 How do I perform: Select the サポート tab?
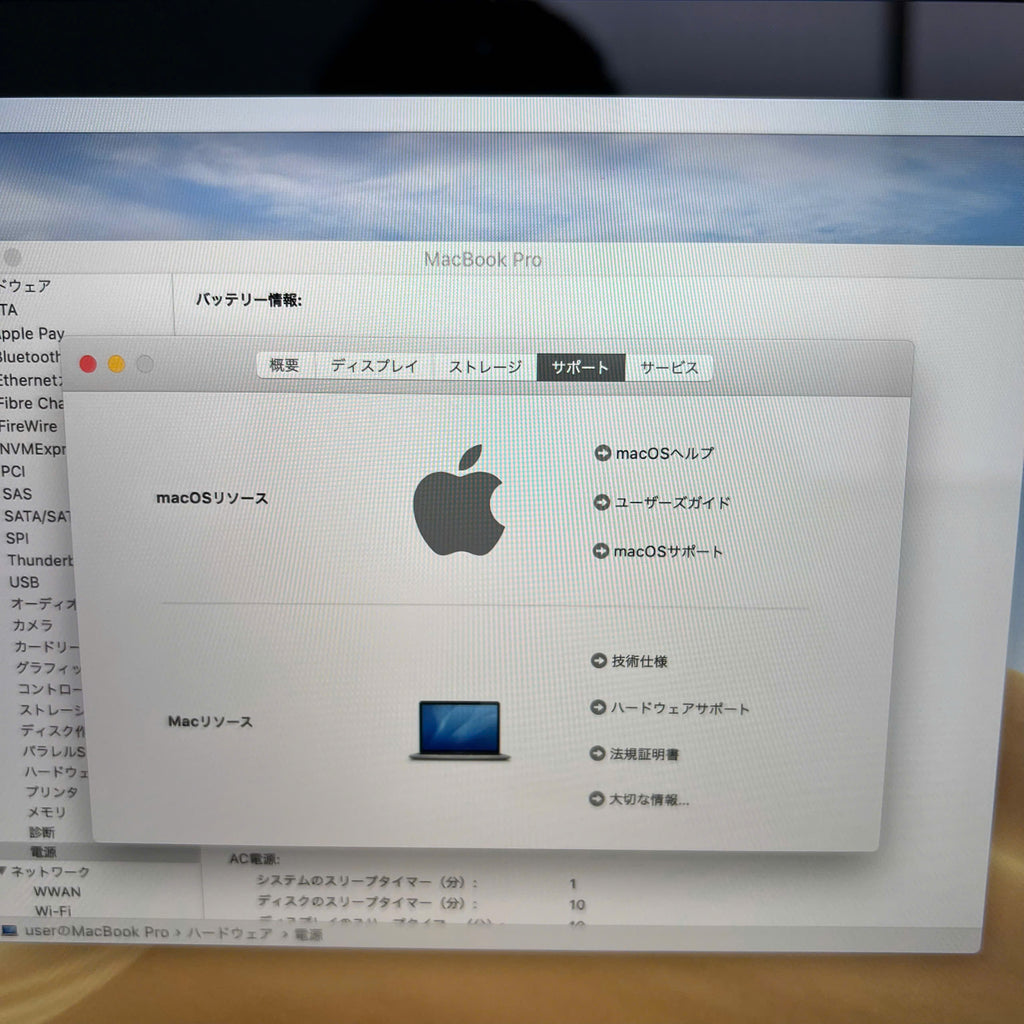coord(581,368)
